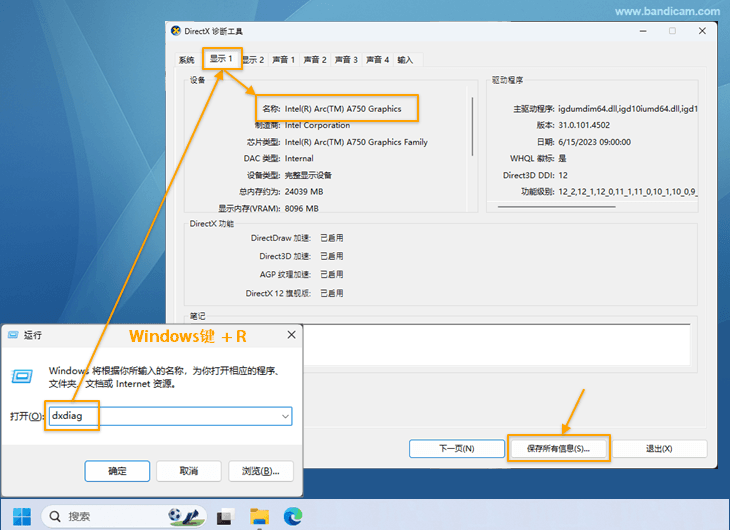Click 取消 in the Run dialog
Screen dimensions: 730x530
tap(189, 471)
